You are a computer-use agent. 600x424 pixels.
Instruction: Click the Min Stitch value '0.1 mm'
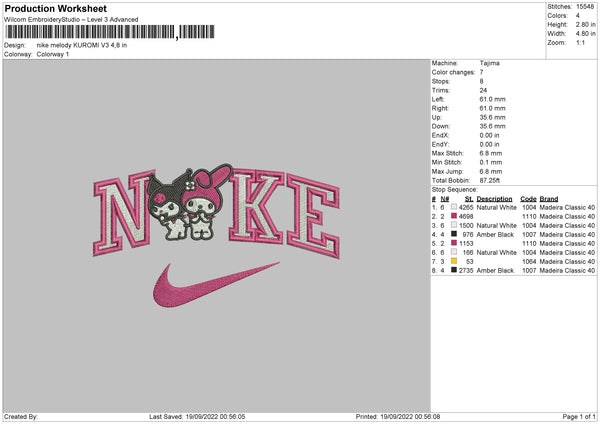pos(491,162)
